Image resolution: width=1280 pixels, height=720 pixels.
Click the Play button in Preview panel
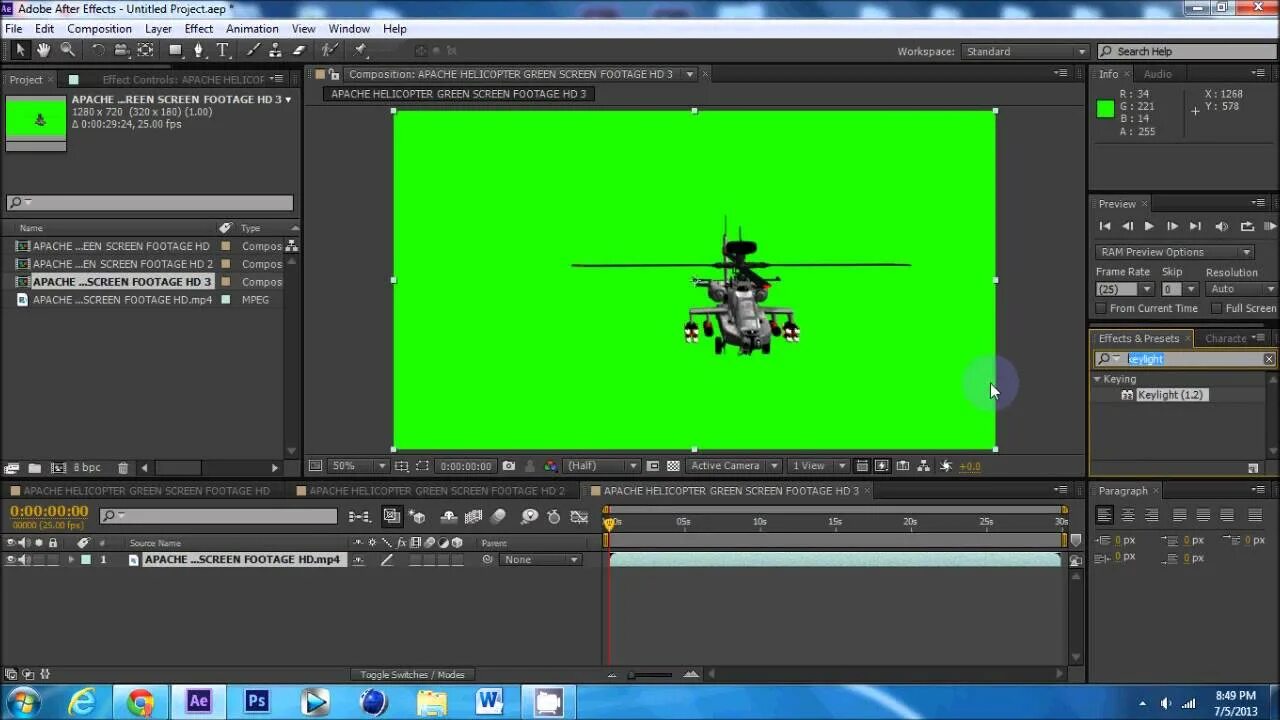click(x=1149, y=227)
